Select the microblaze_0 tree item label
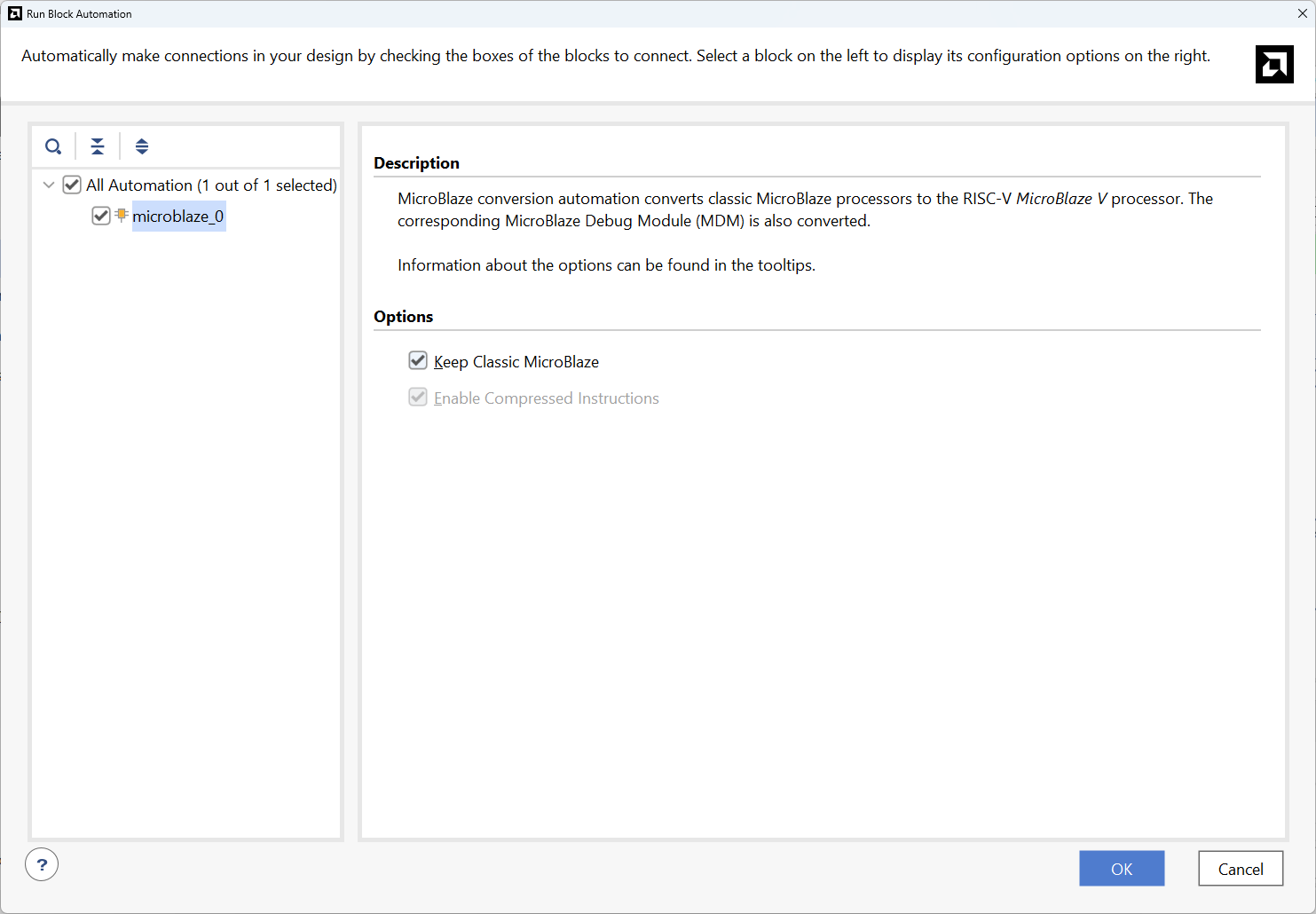The height and width of the screenshot is (914, 1316). (178, 216)
